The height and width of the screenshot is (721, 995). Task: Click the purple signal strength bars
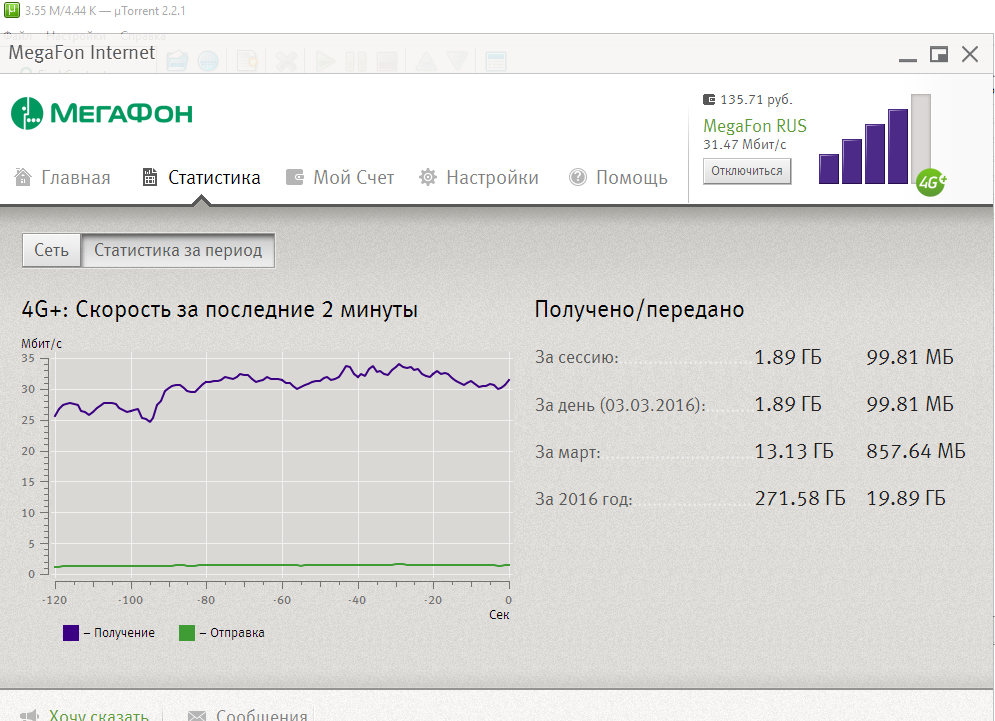tap(874, 140)
